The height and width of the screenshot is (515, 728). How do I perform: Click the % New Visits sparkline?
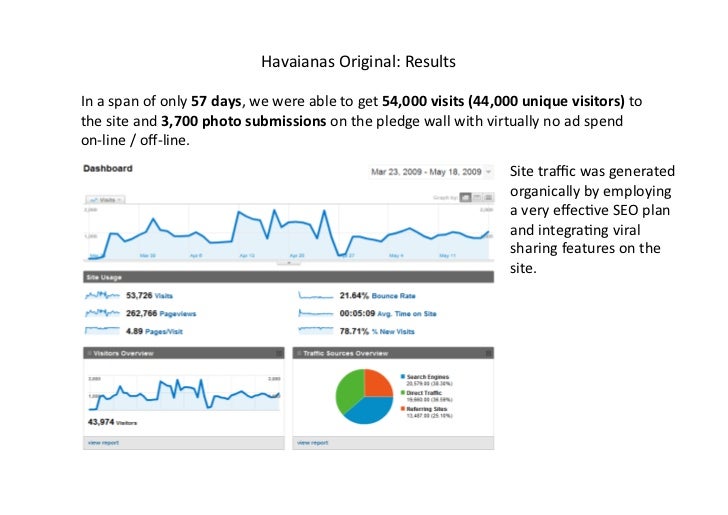coord(316,331)
